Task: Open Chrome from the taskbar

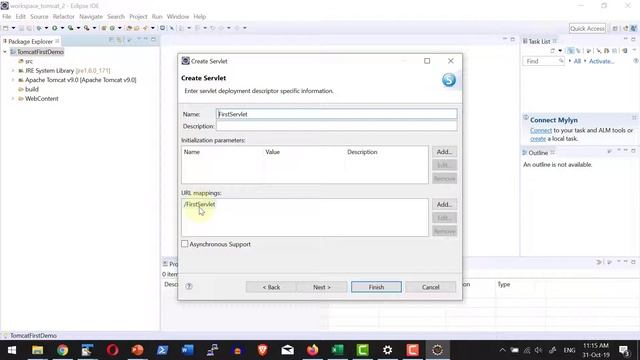Action: click(62, 350)
